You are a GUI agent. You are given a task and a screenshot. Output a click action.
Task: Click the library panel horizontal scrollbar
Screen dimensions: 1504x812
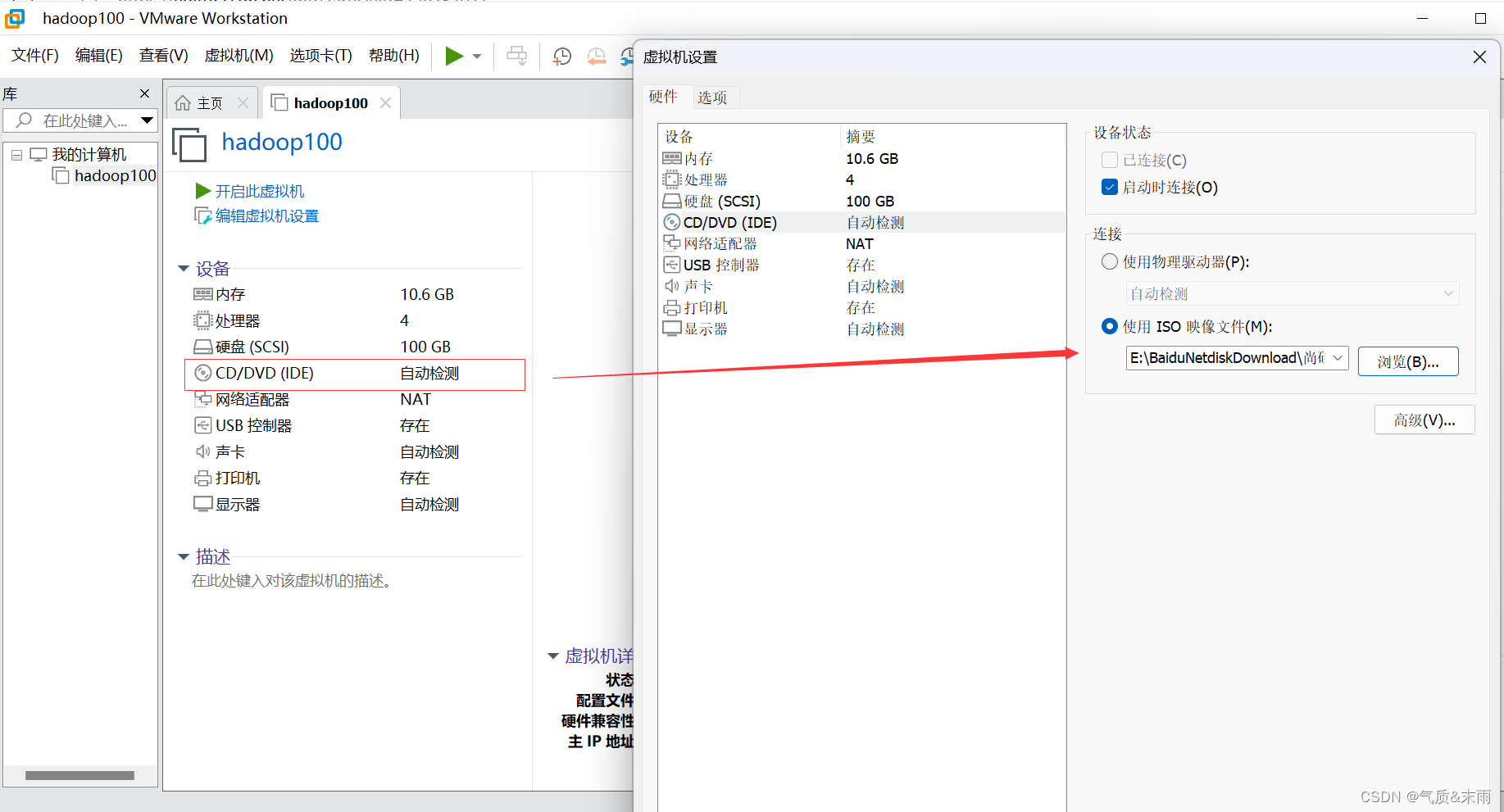coord(80,775)
